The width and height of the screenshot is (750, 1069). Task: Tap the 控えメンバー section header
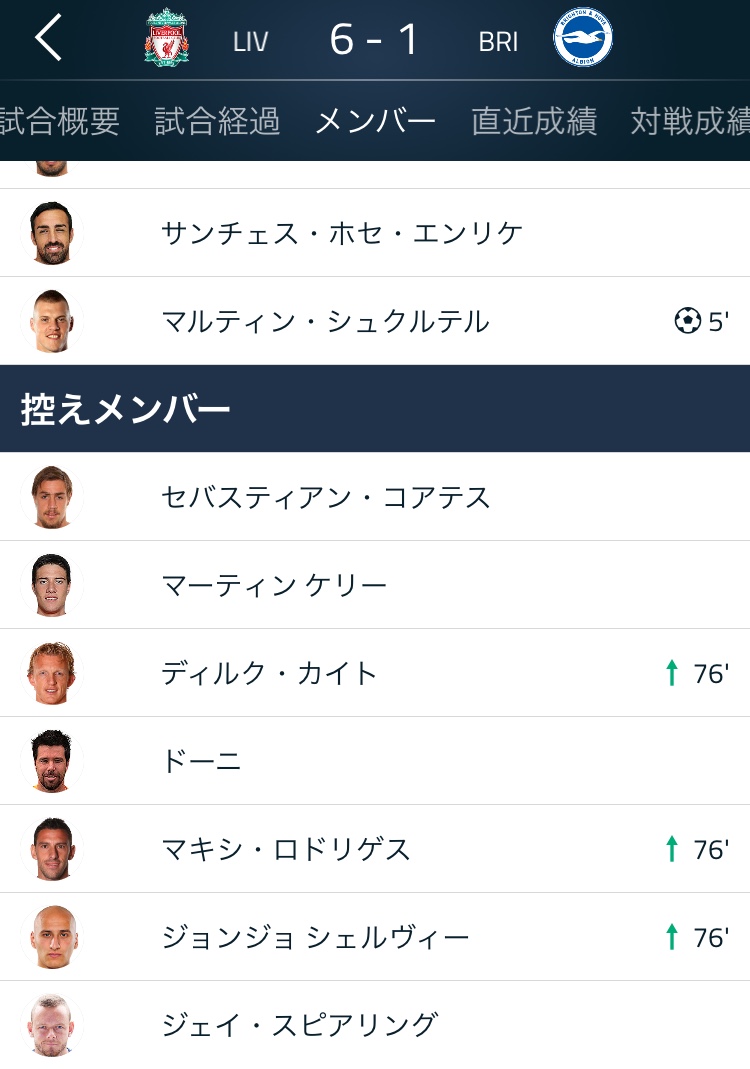pyautogui.click(x=126, y=409)
